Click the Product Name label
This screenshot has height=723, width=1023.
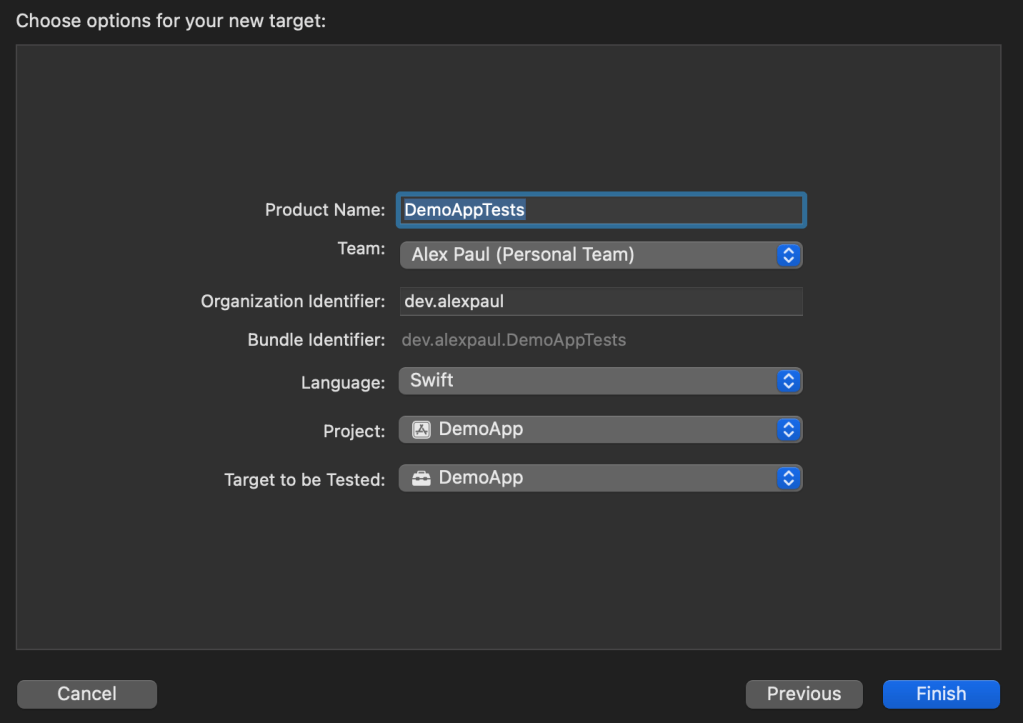click(x=324, y=210)
